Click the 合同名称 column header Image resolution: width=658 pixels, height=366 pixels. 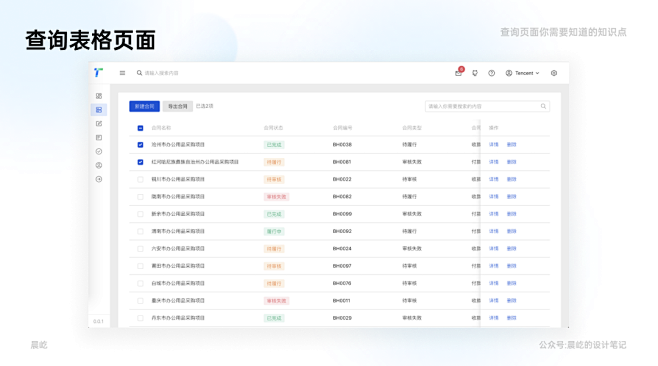coord(161,128)
